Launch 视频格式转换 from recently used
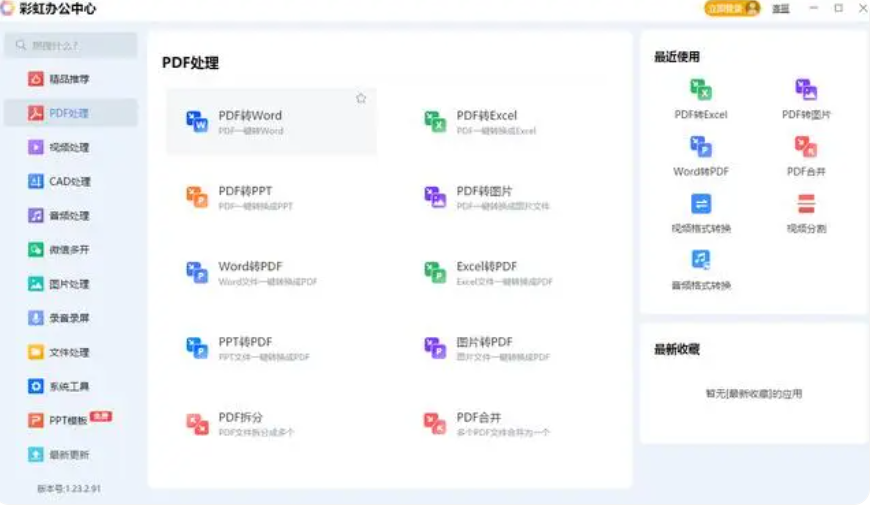Viewport: 873px width, 505px height. [700, 213]
